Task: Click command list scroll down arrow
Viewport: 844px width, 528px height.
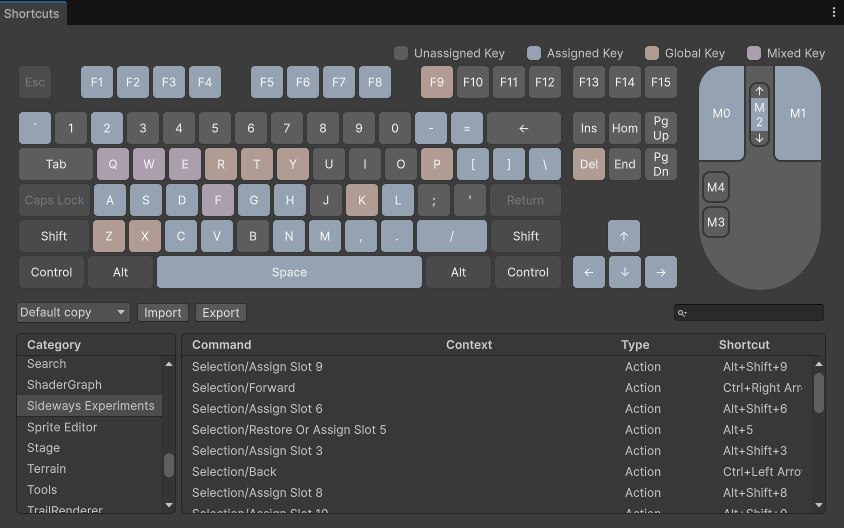Action: click(819, 505)
